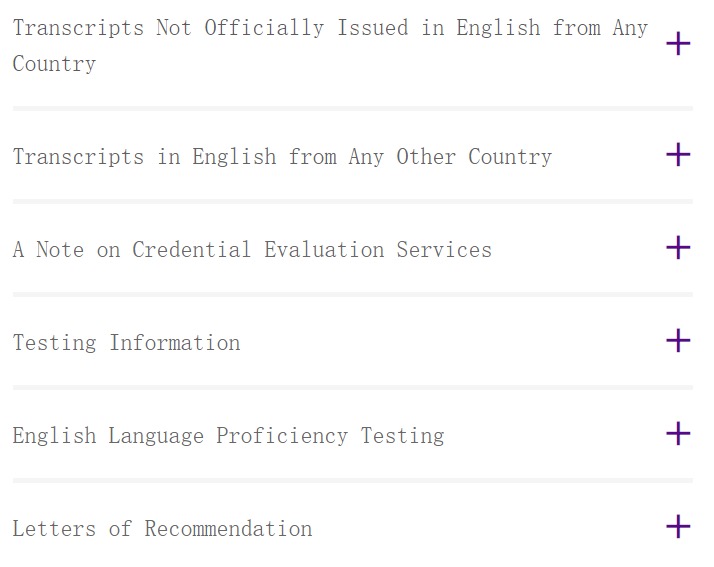Expand the Testing Information accordion section
The width and height of the screenshot is (714, 567).
[678, 340]
